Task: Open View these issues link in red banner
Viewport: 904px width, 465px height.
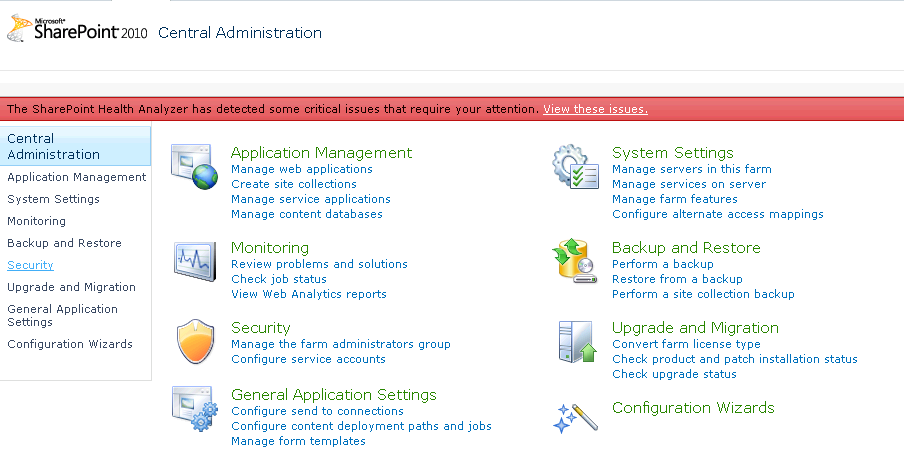Action: (x=595, y=109)
